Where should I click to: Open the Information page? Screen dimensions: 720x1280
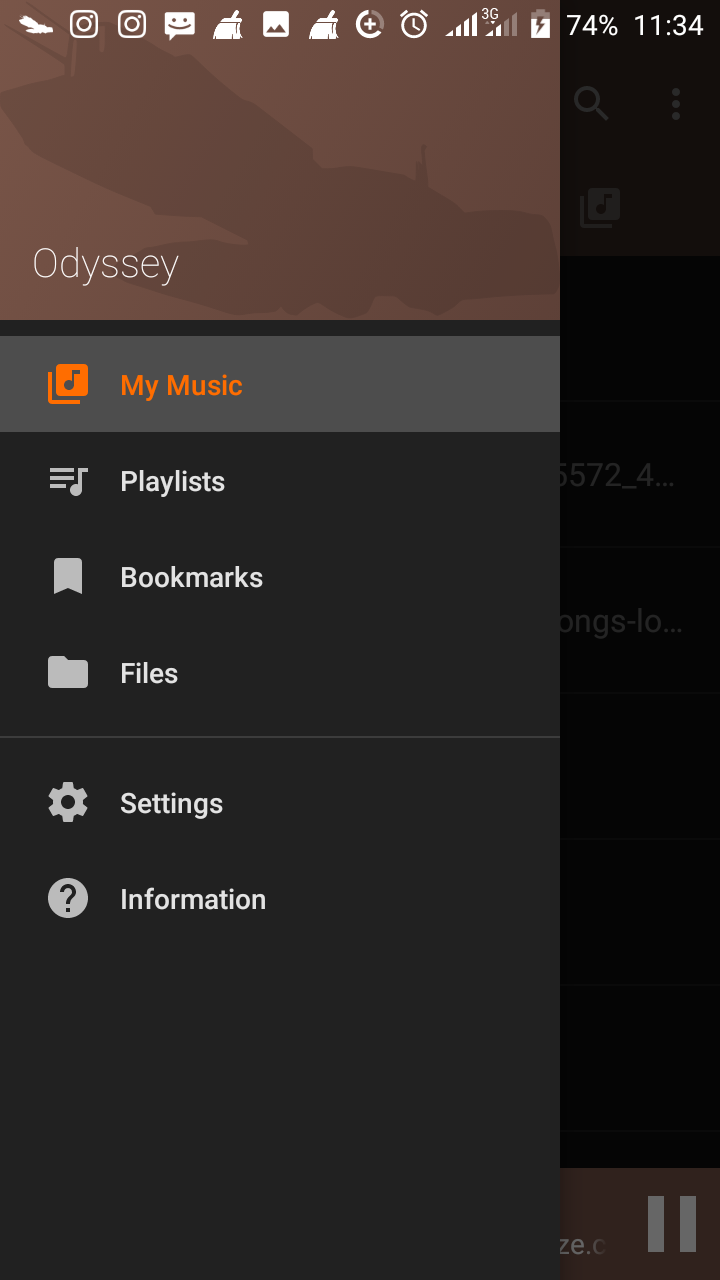[280, 899]
